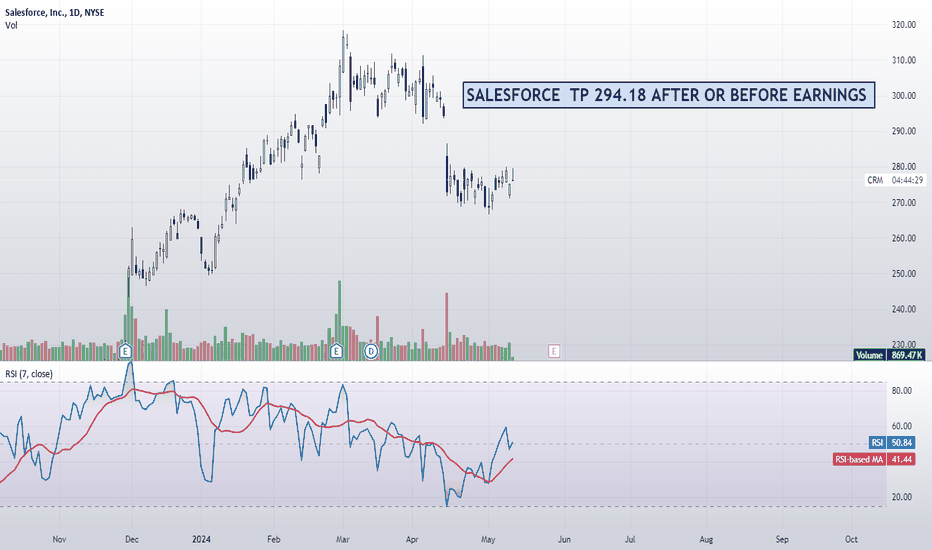This screenshot has width=932, height=550.
Task: Click the 20.00 RSI axis label
Action: pyautogui.click(x=902, y=497)
